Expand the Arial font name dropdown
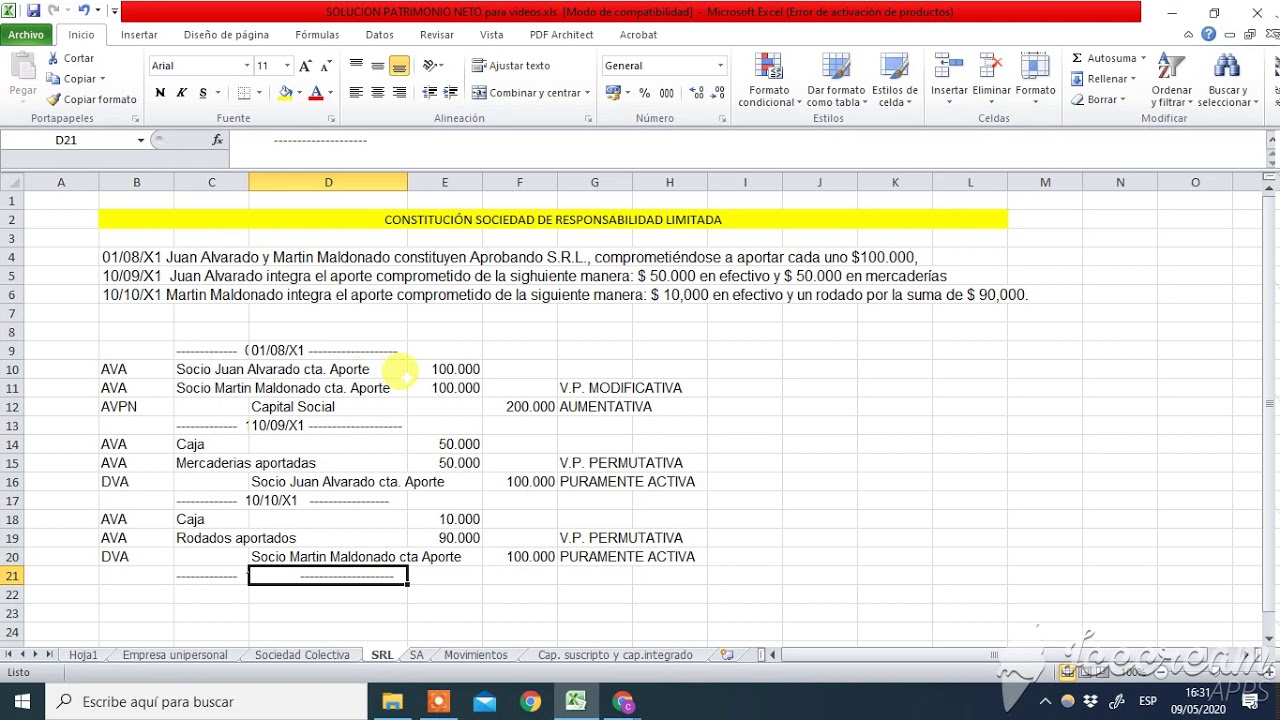This screenshot has width=1280, height=720. [247, 66]
